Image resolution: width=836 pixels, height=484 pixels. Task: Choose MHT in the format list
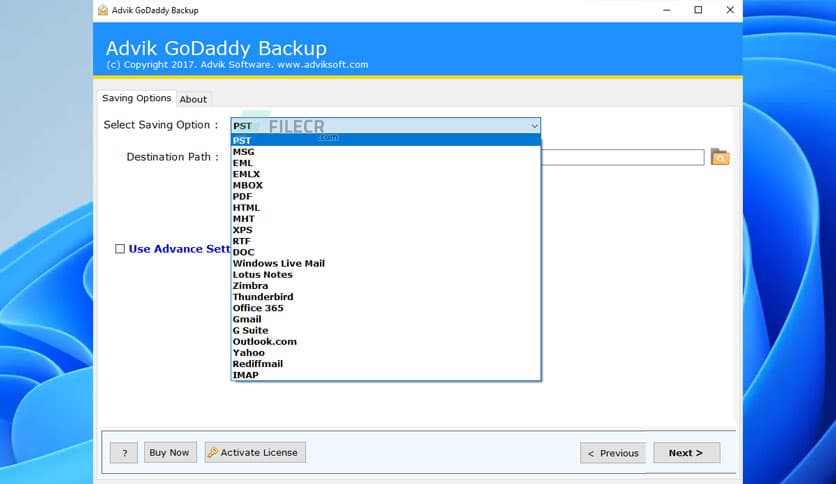(386, 219)
